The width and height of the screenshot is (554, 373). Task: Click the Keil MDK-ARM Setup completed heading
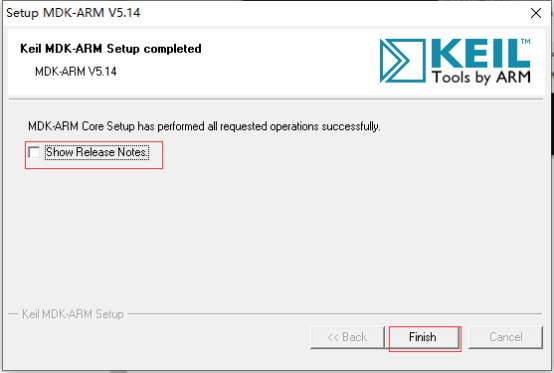pos(111,49)
